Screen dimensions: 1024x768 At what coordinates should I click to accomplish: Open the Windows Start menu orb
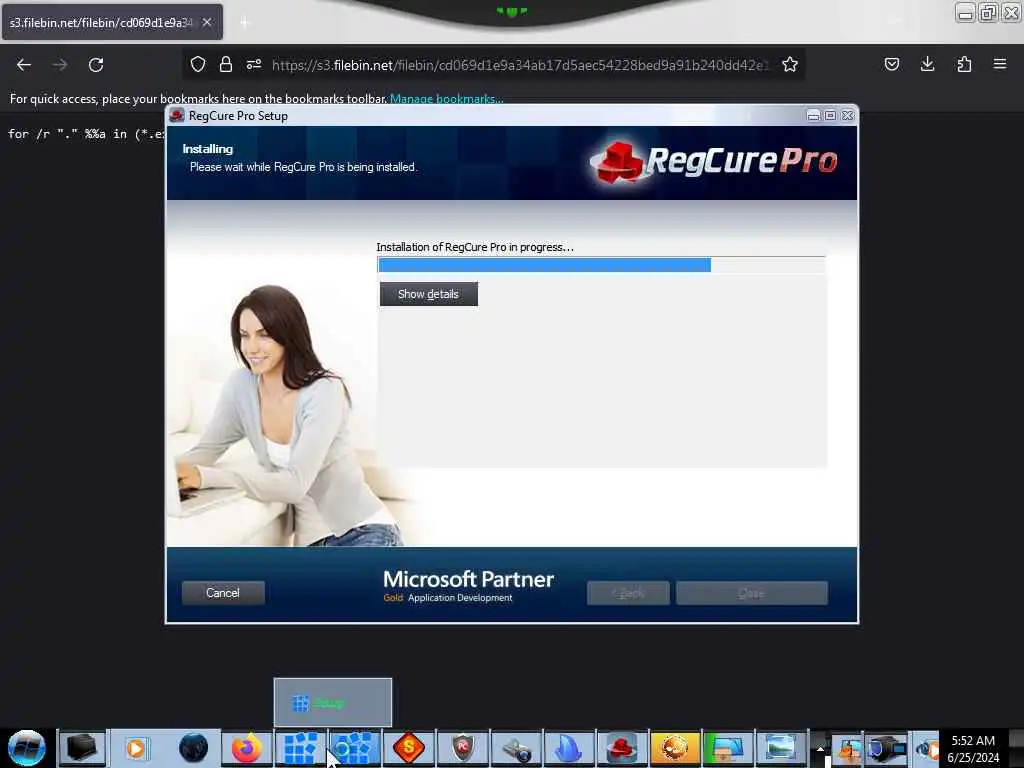click(x=27, y=748)
